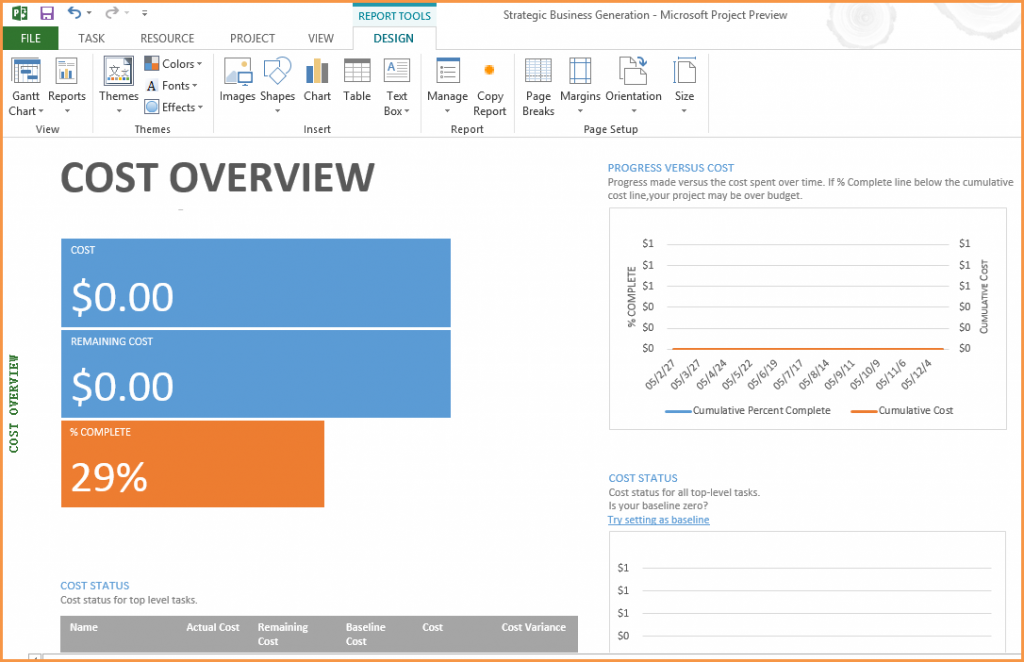The image size is (1024, 662).
Task: Insert a Table into the report
Action: coord(357,71)
